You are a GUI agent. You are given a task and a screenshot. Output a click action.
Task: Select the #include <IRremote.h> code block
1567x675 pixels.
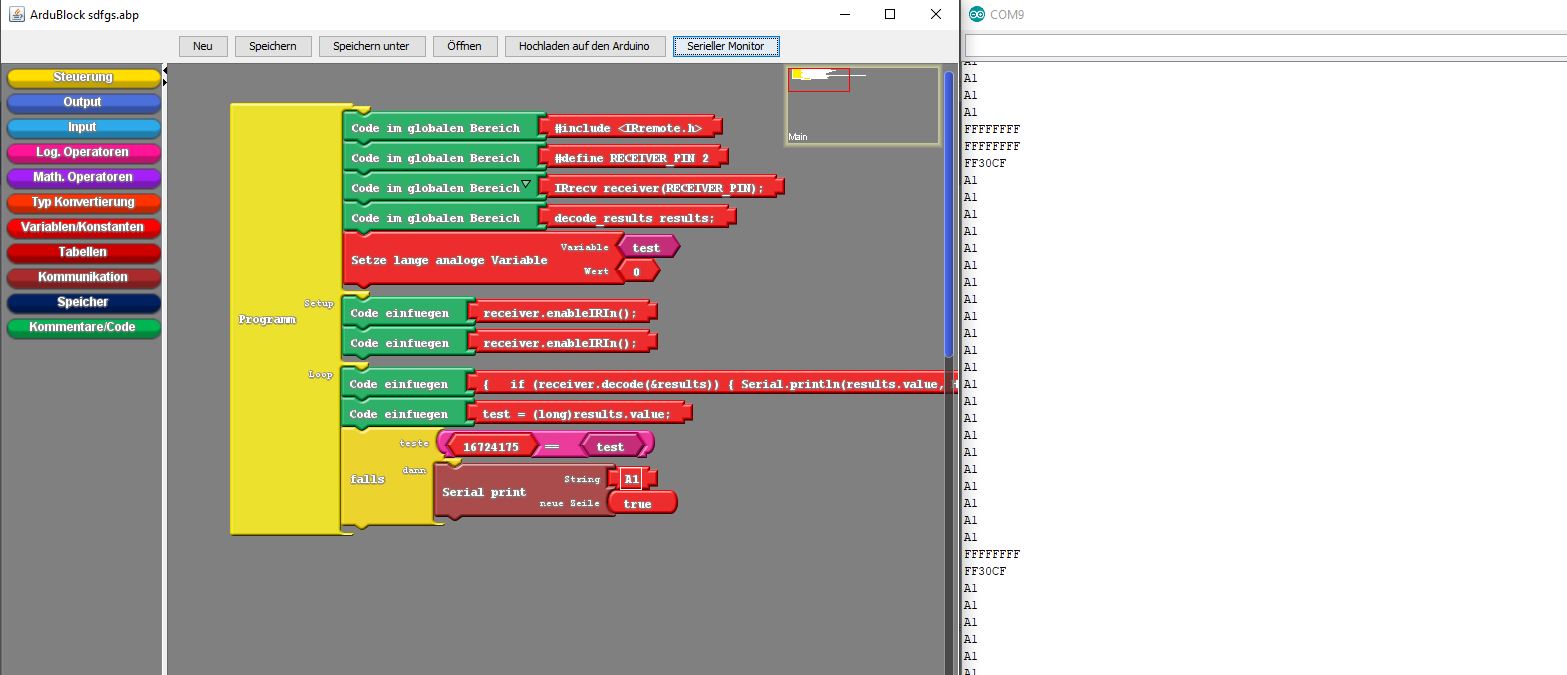pyautogui.click(x=627, y=128)
